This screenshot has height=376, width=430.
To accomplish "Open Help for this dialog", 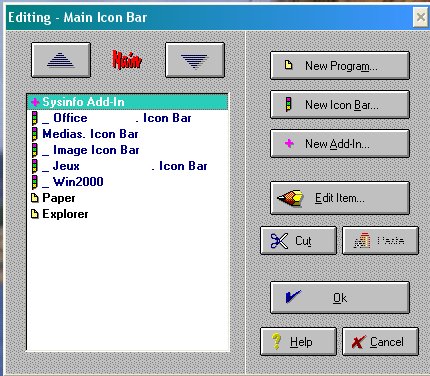I will pyautogui.click(x=298, y=342).
